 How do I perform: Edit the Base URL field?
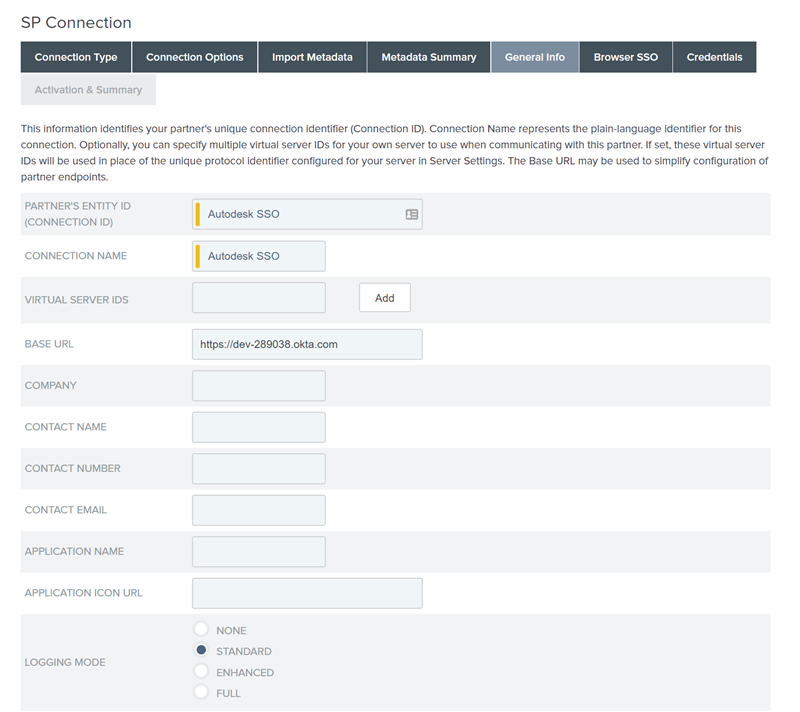(306, 344)
